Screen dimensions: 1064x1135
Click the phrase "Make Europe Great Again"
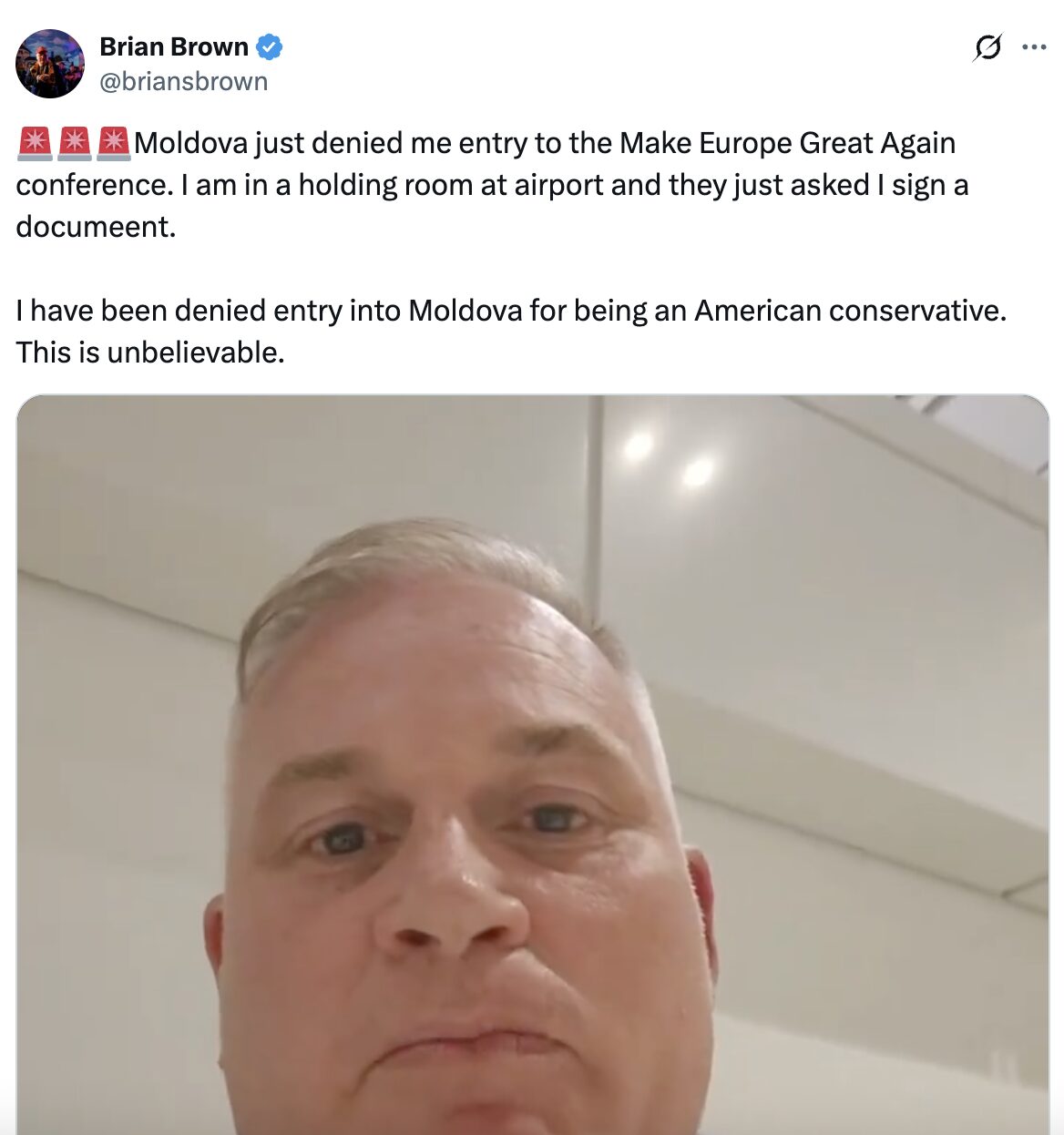(x=787, y=143)
